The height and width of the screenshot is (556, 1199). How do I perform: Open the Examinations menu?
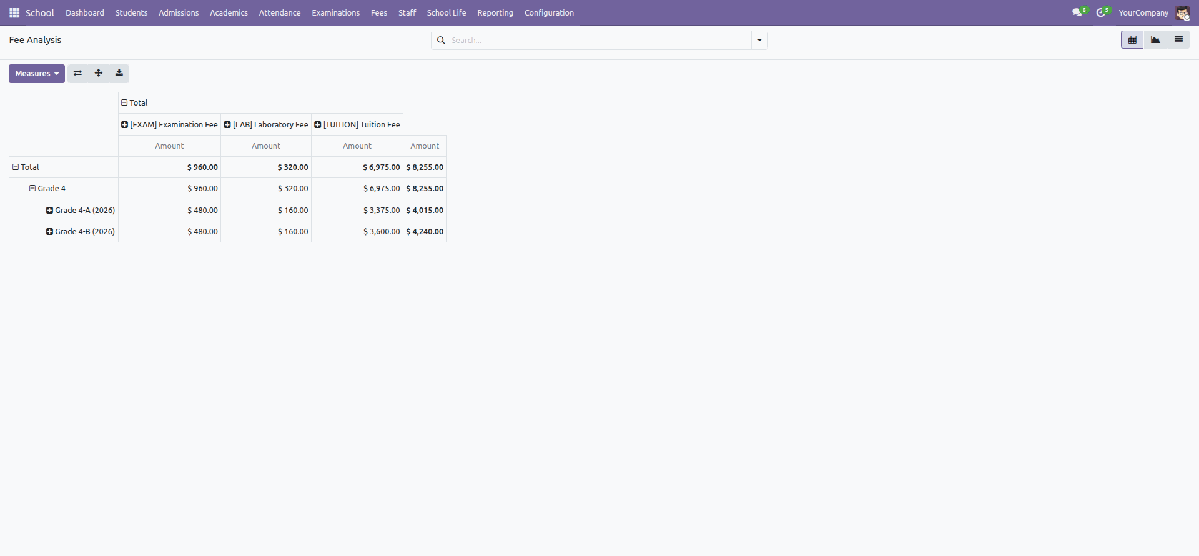tap(336, 13)
